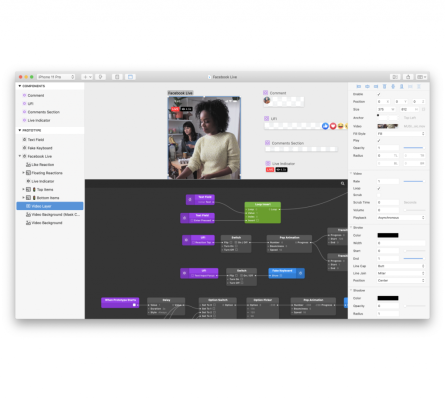This screenshot has height=400, width=445.
Task: Select the Like Reaction layer
Action: coord(42,165)
